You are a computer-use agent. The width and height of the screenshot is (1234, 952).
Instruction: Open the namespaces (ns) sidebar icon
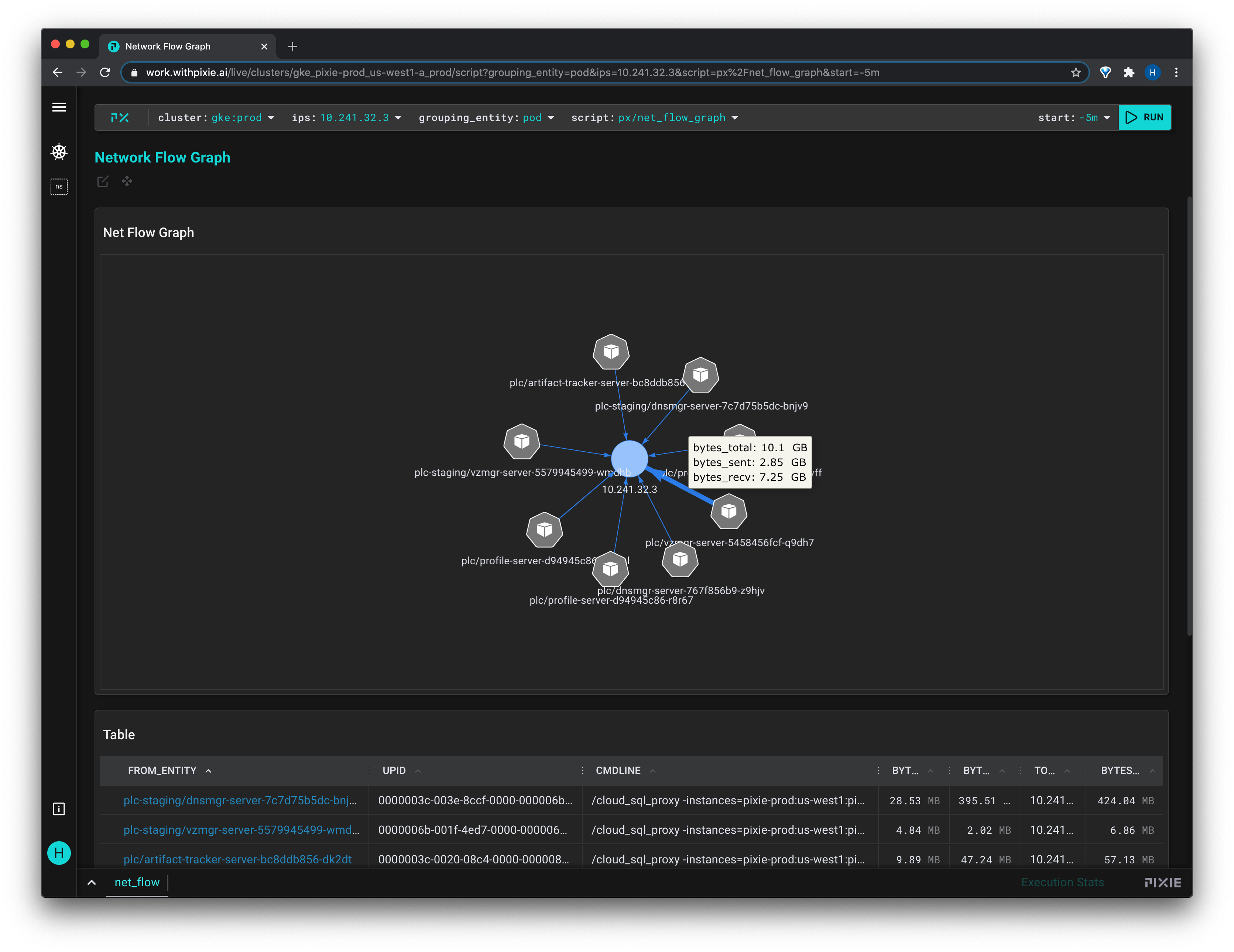(59, 186)
